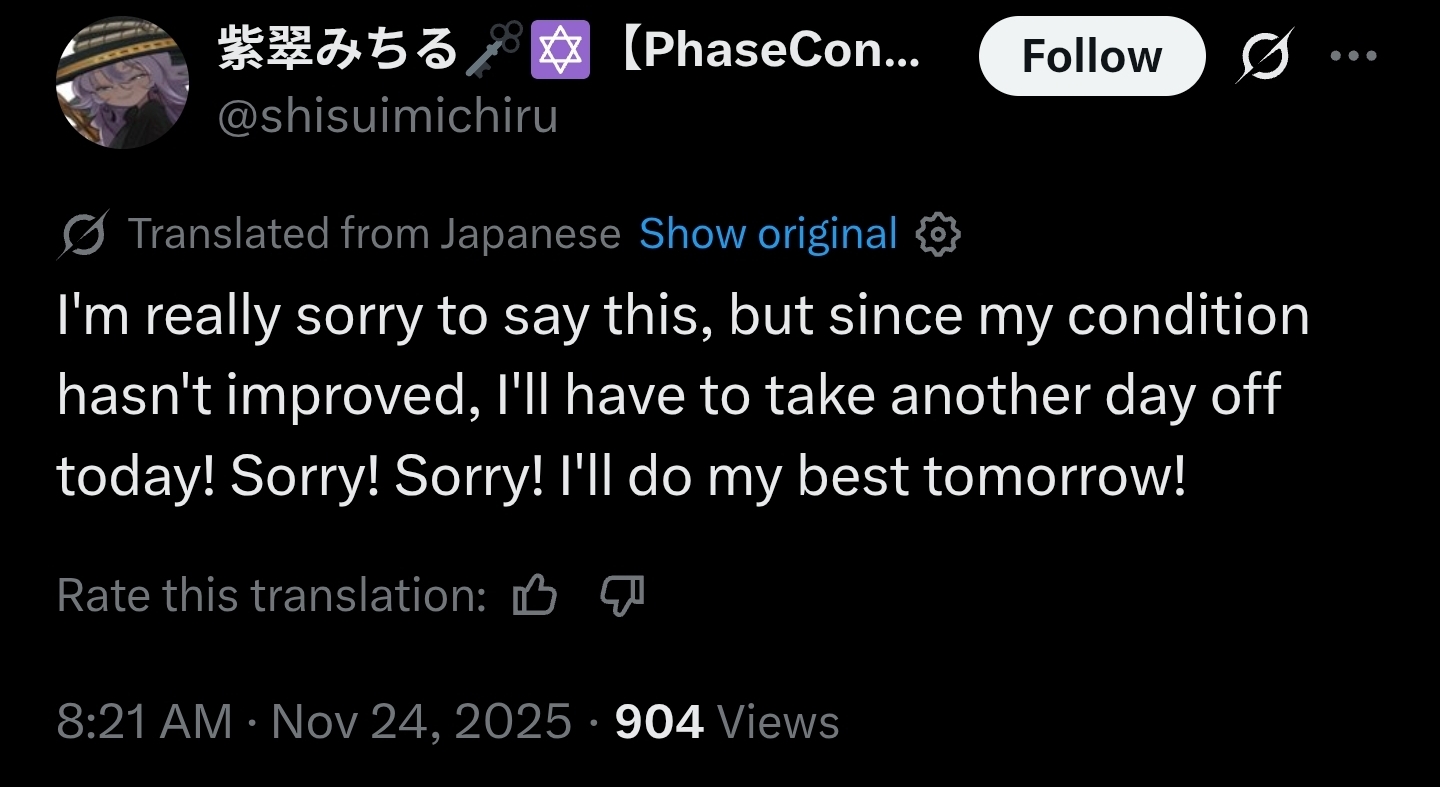Click the Grok logo beside Translated from Japanese

coord(83,236)
